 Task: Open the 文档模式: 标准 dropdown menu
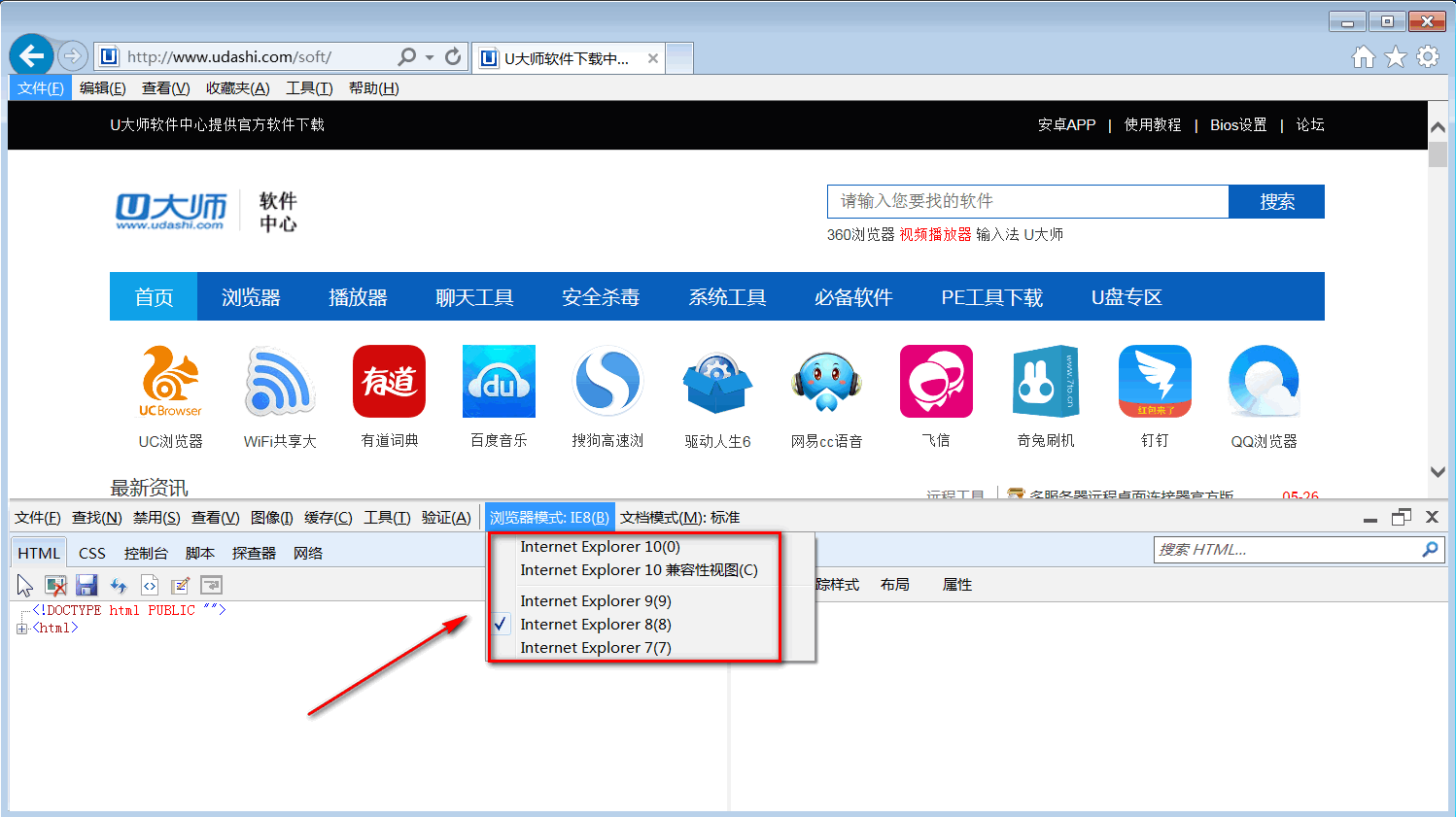tap(680, 518)
